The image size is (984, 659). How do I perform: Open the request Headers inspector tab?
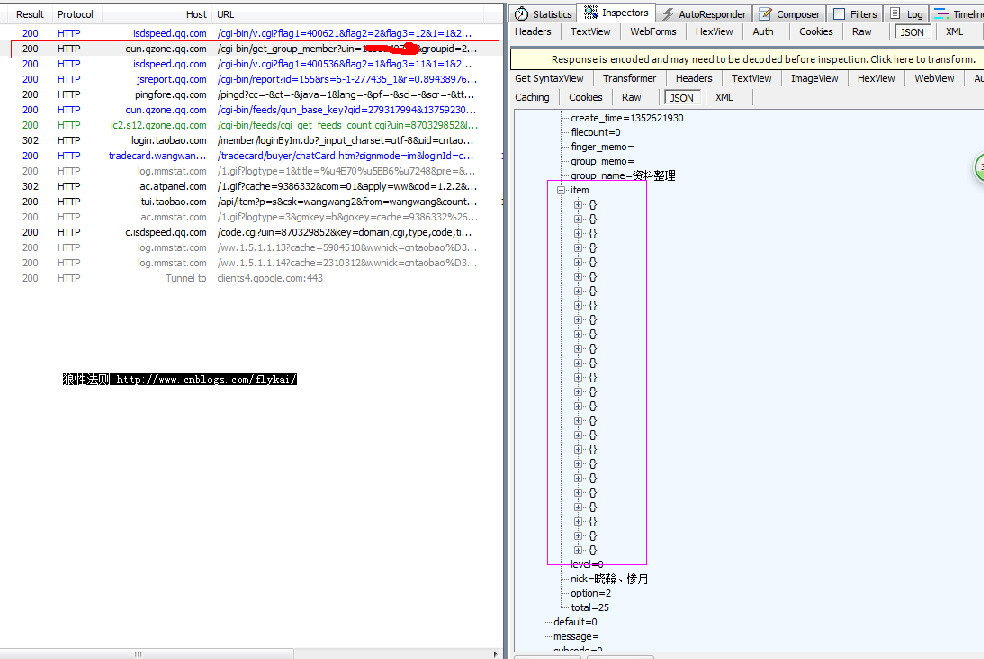pyautogui.click(x=533, y=31)
